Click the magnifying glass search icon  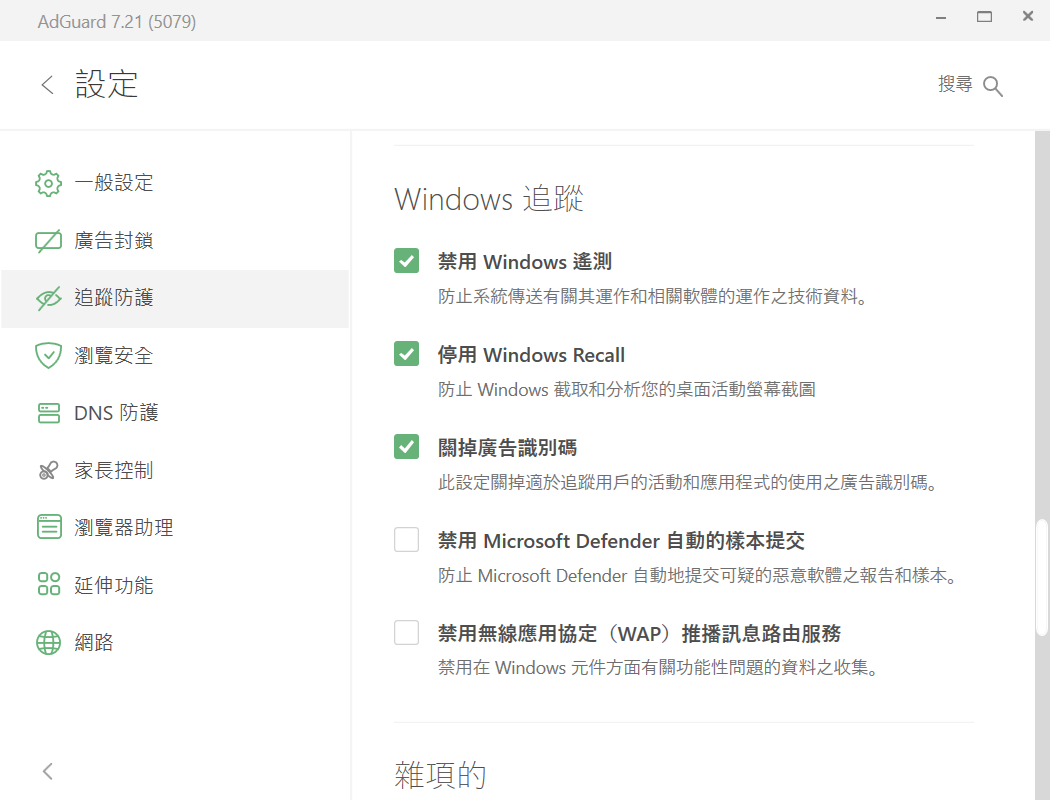pyautogui.click(x=992, y=86)
